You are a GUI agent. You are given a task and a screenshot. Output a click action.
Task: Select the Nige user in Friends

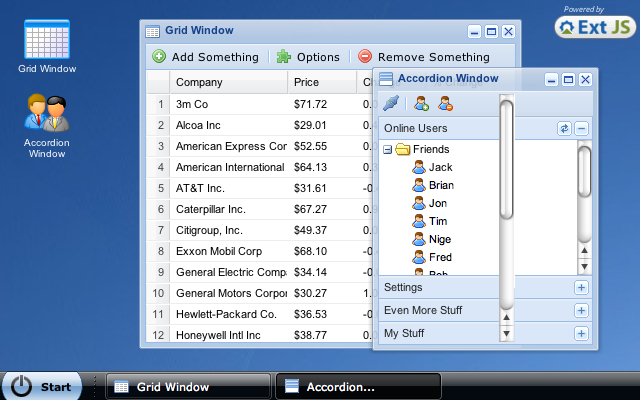440,239
